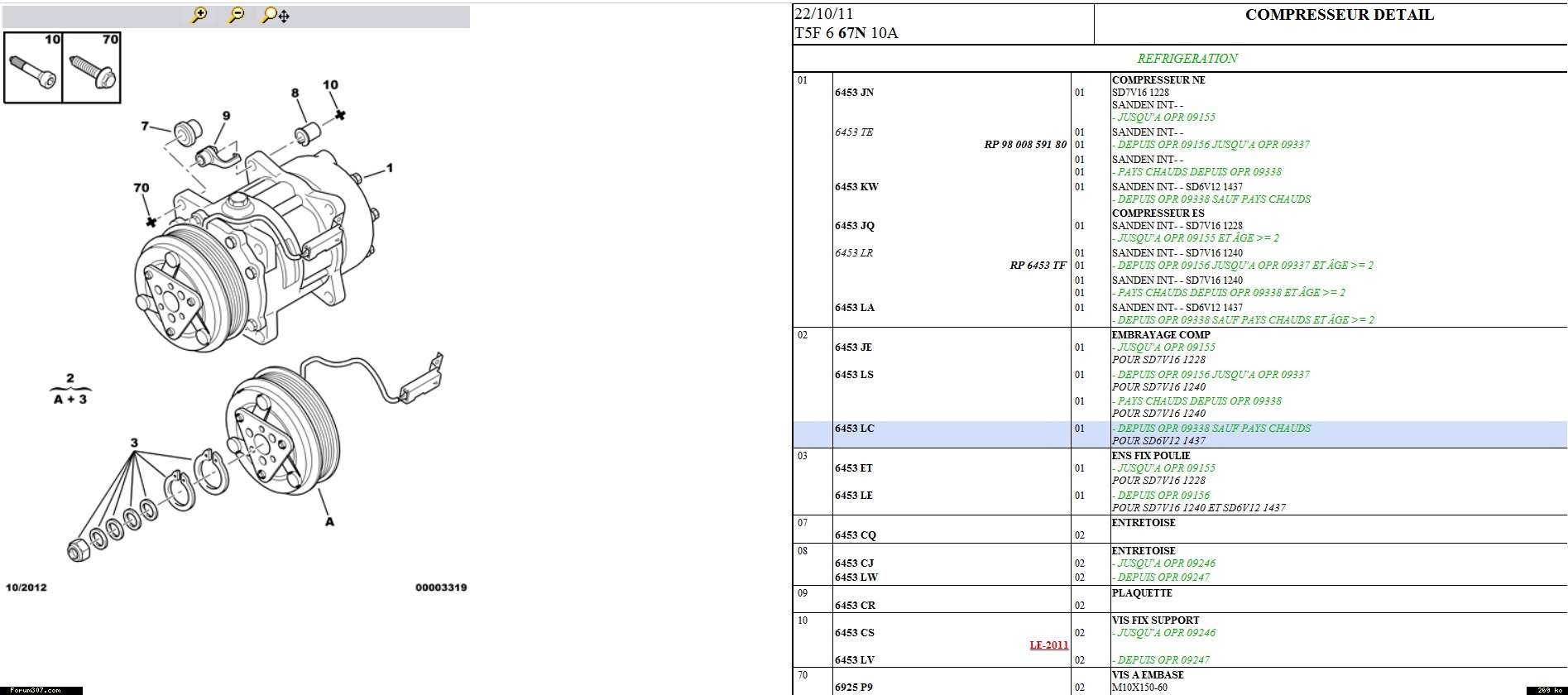Click callout 7 bushing in diagram
Screen dimensions: 1568x695
(x=146, y=126)
